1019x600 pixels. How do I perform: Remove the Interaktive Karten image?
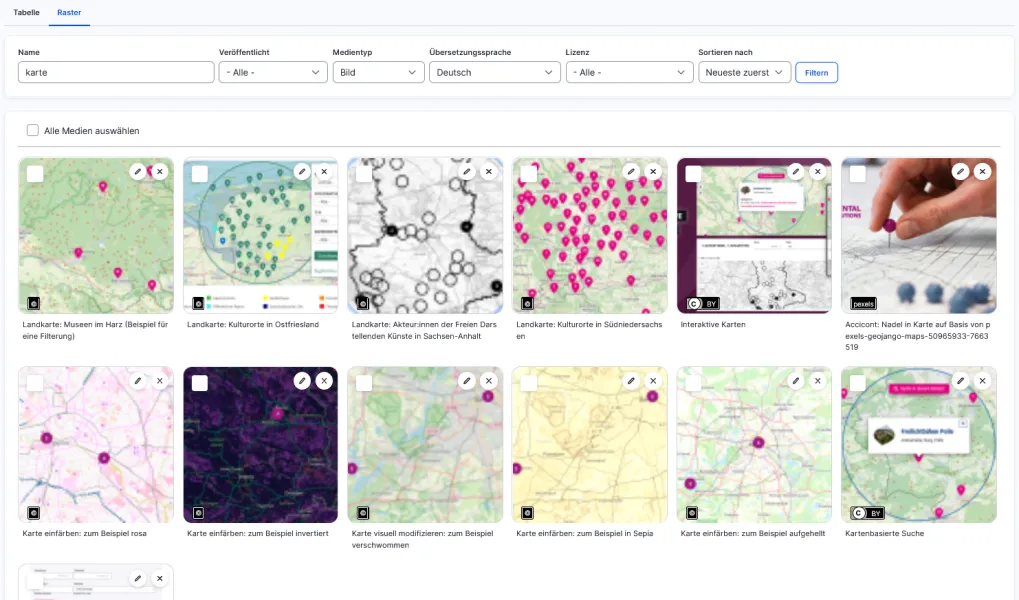tap(818, 172)
